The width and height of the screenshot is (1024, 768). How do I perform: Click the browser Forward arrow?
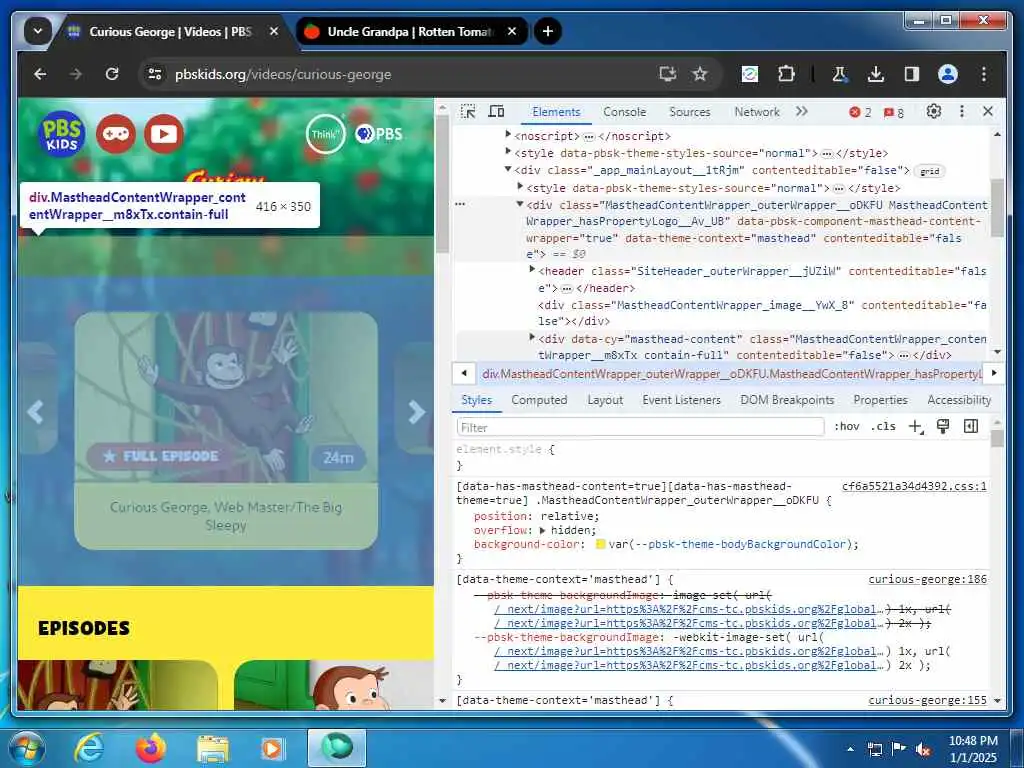(76, 74)
